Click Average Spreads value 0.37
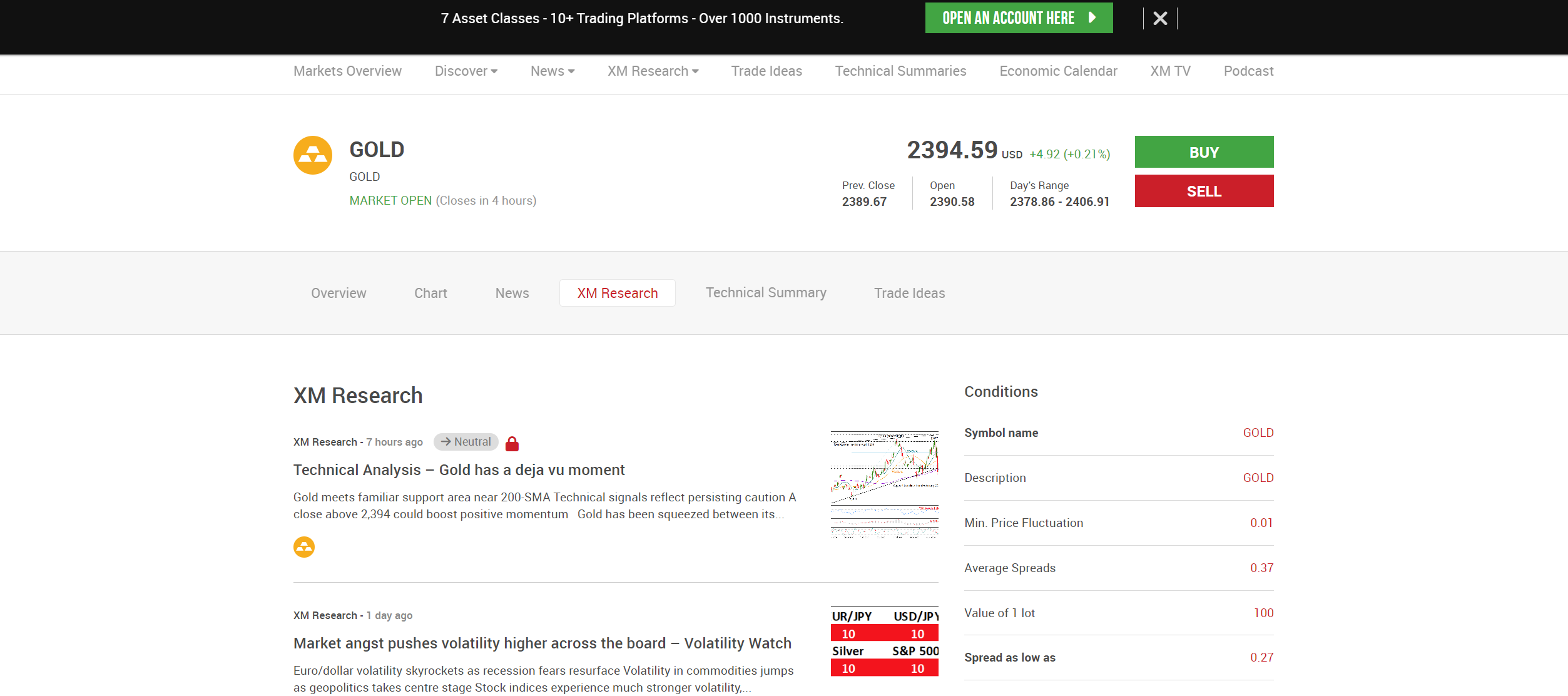 pyautogui.click(x=1261, y=568)
